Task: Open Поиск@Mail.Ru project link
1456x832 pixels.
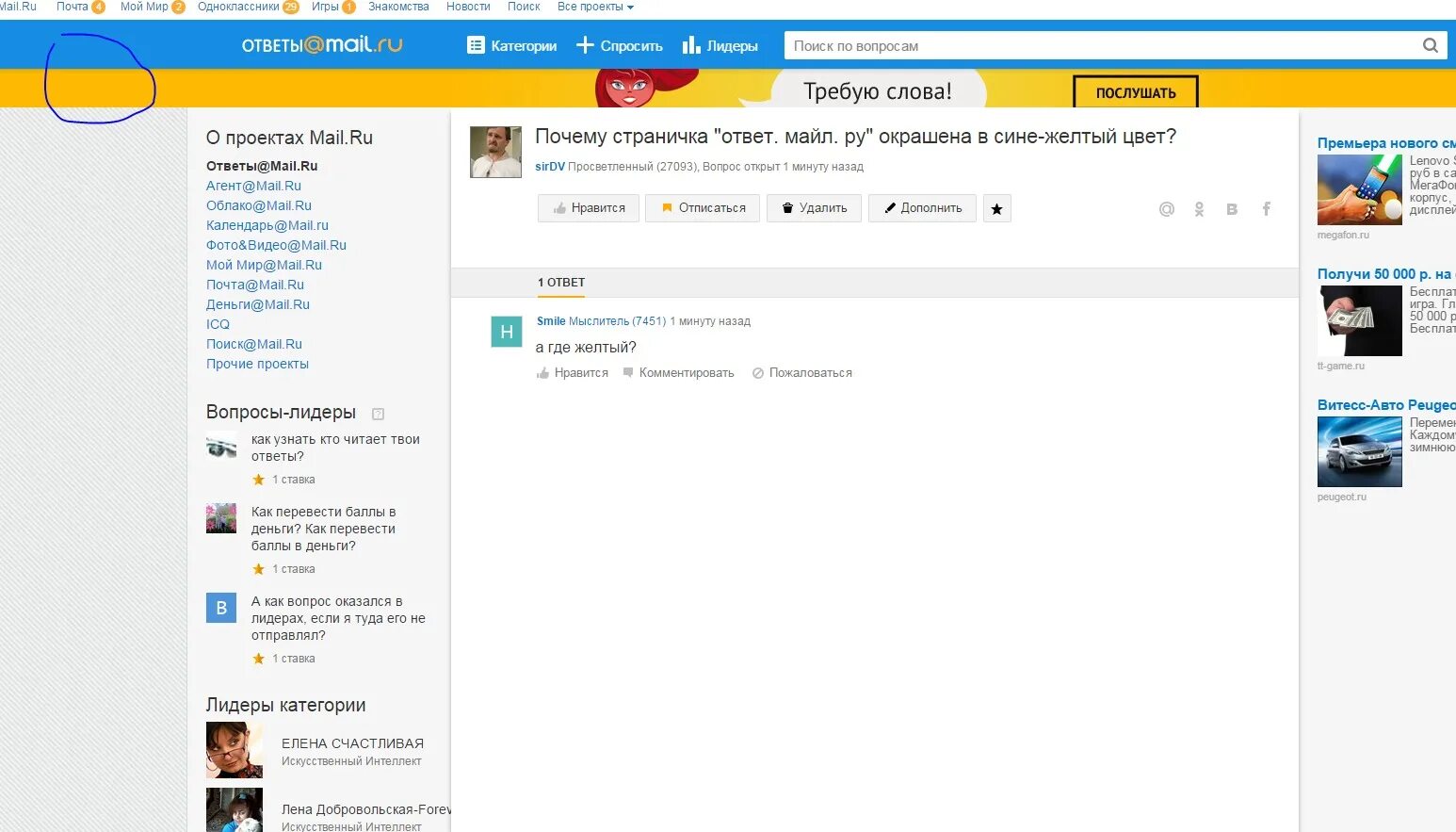Action: pos(254,344)
